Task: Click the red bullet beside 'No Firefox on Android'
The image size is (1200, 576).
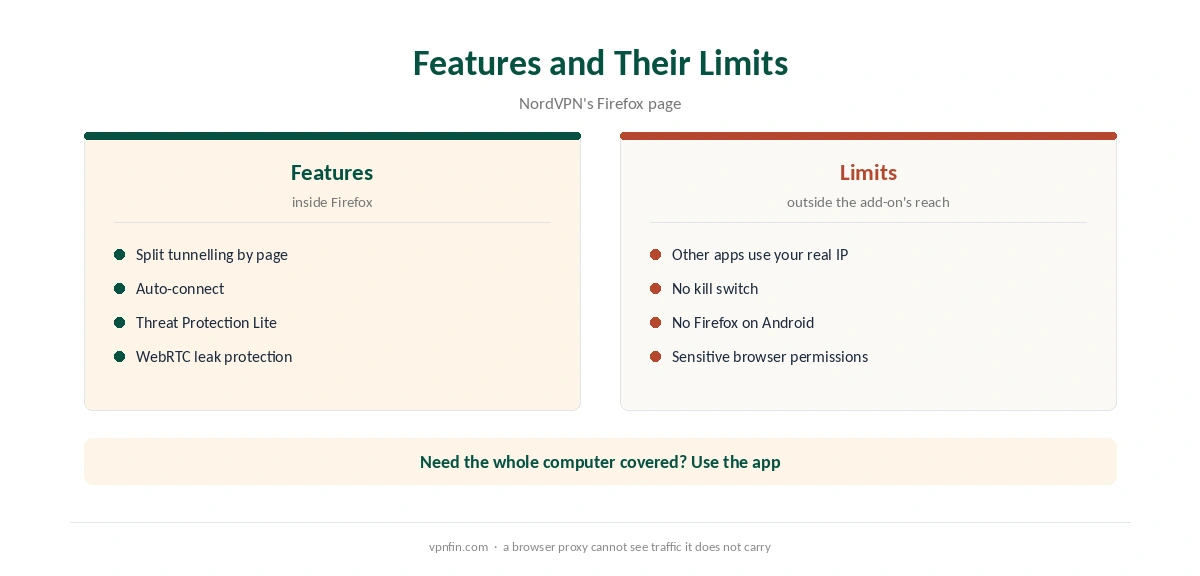Action: [656, 322]
